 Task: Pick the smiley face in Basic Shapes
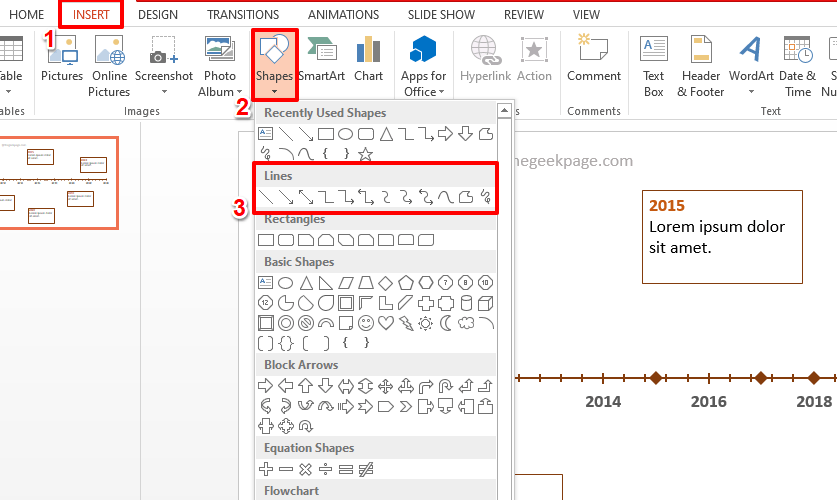366,323
